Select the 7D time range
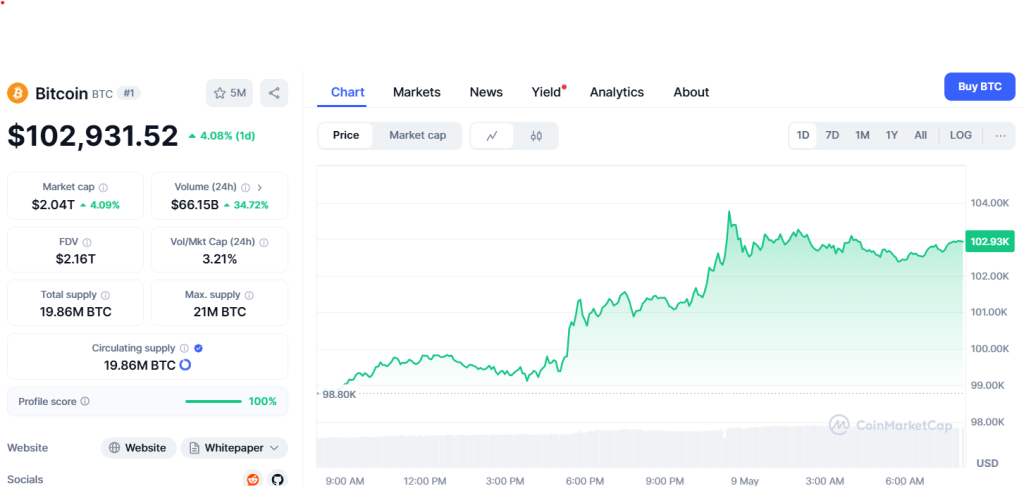 (832, 135)
